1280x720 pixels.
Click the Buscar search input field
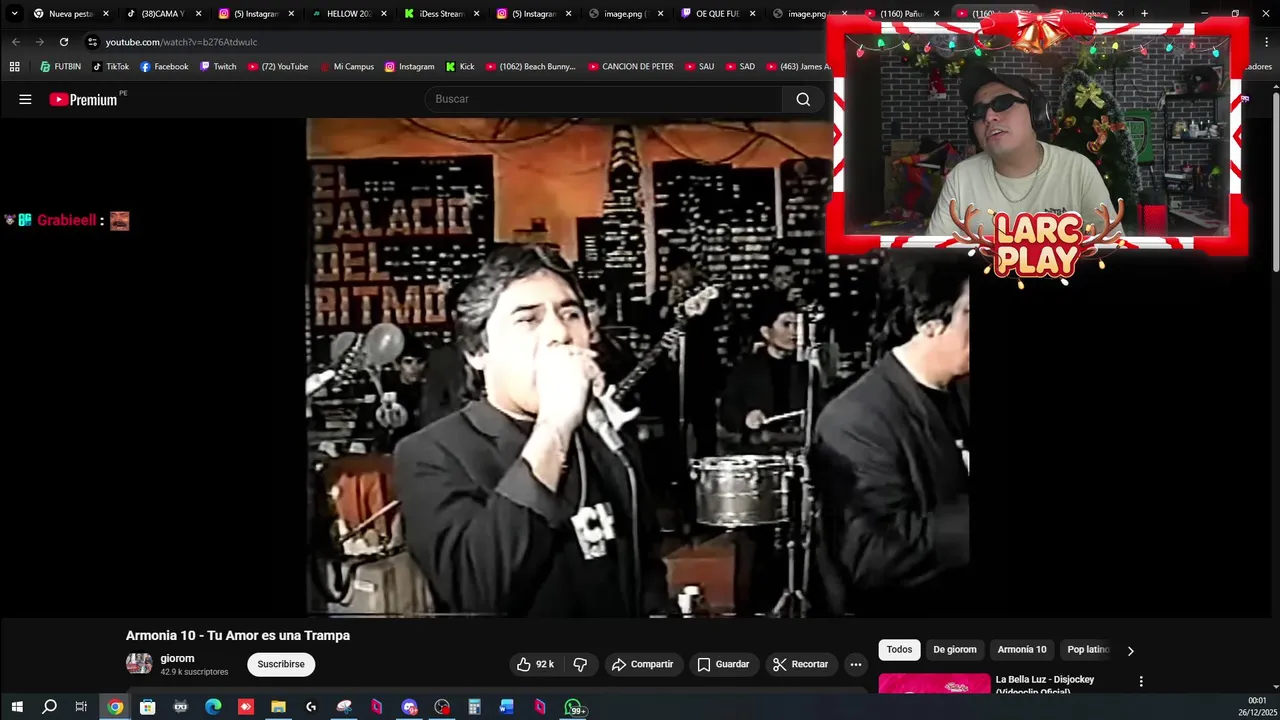[x=604, y=99]
